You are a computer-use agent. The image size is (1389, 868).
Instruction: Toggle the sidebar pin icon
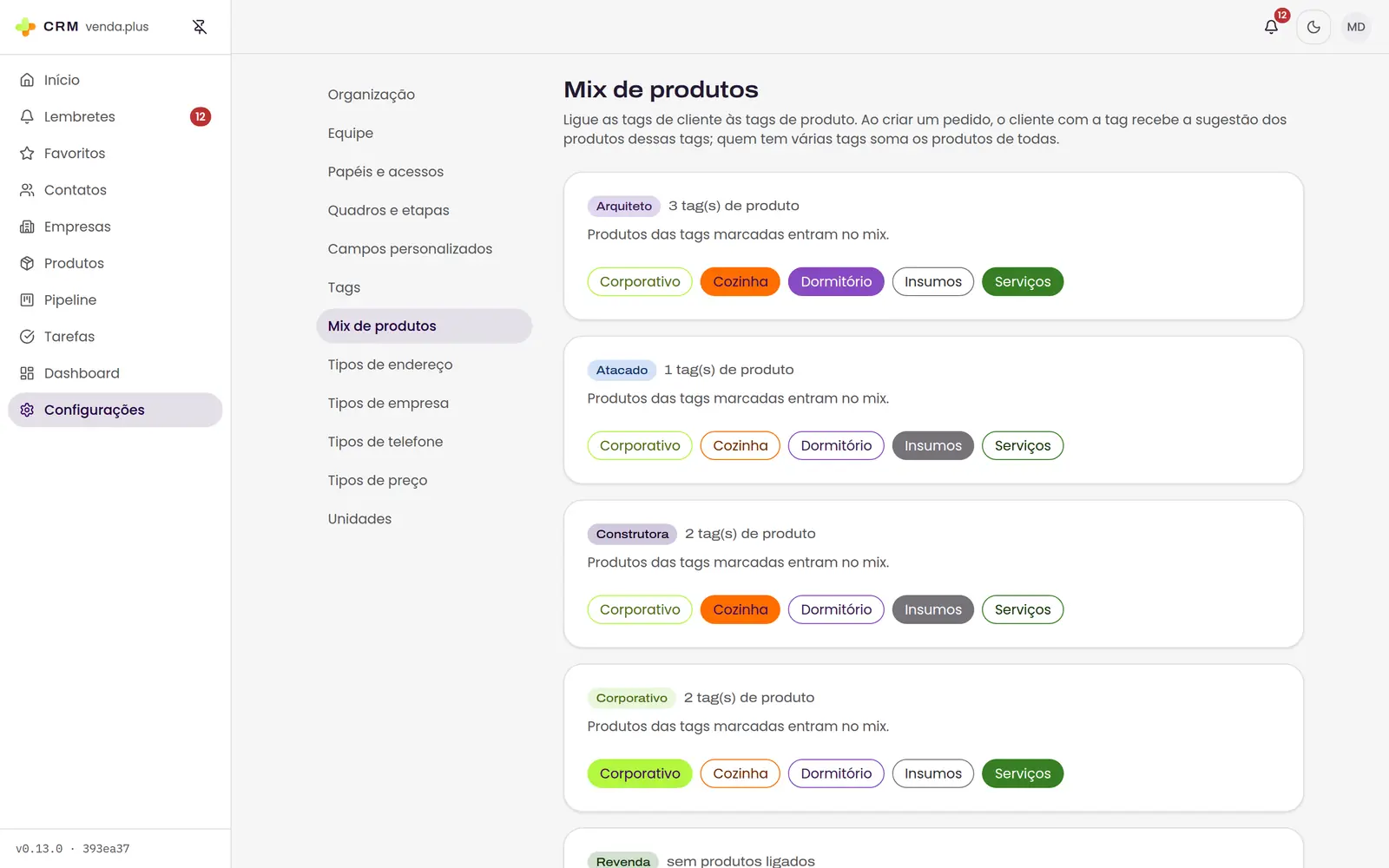(x=200, y=27)
